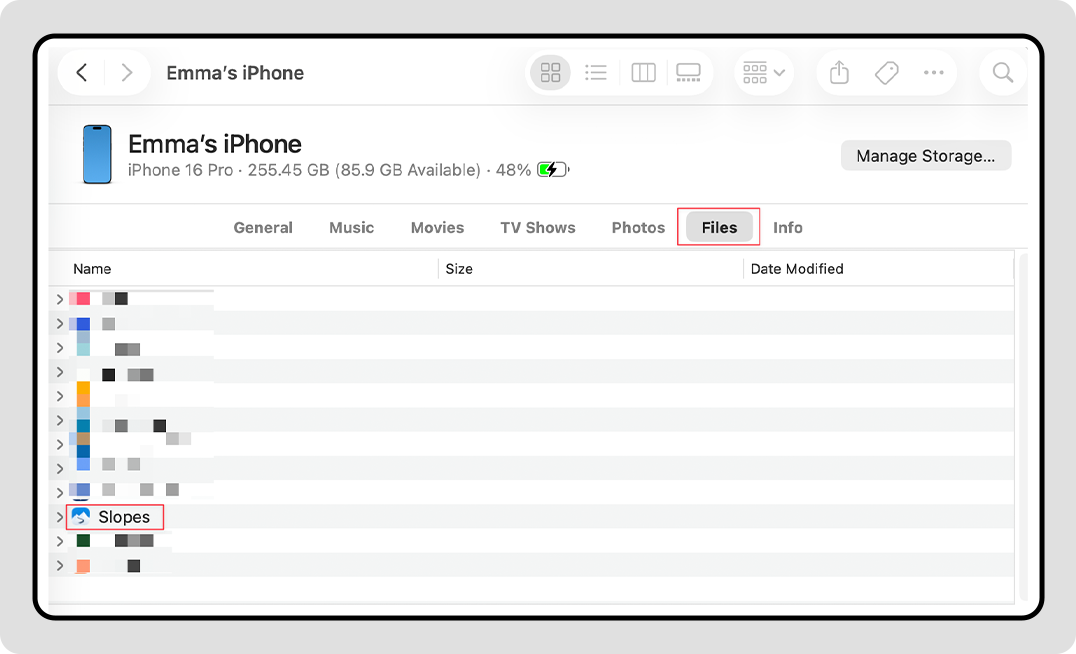
Task: Sort by Date Modified column header
Action: [797, 269]
